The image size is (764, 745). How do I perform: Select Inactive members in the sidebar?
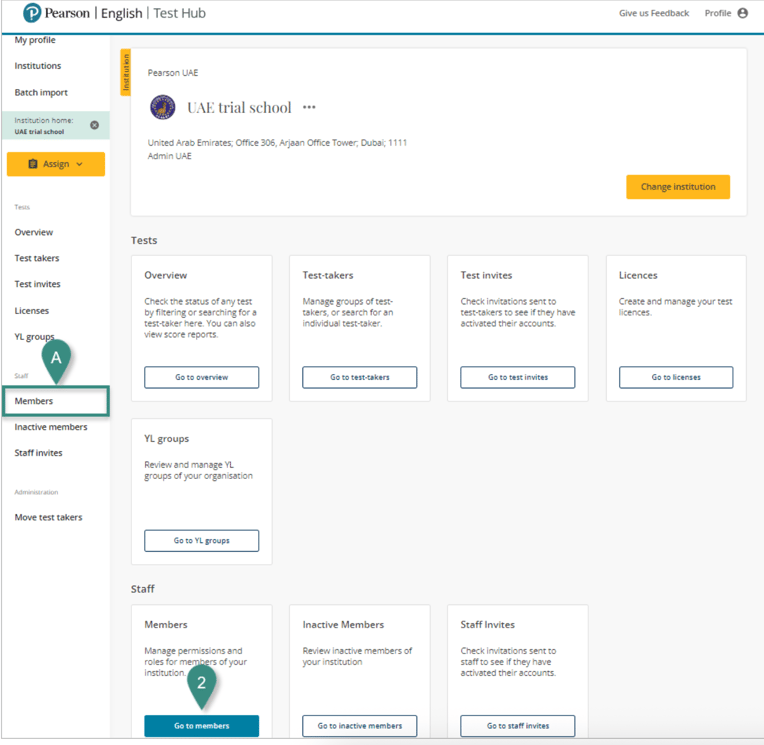51,427
